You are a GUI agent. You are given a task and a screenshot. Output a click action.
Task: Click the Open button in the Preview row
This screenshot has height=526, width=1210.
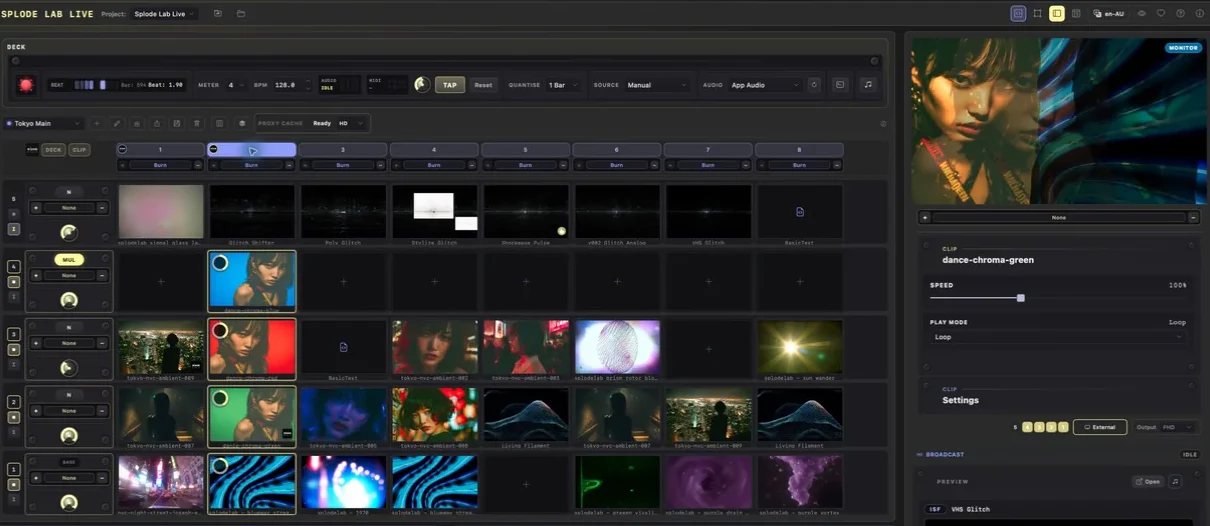click(x=1147, y=482)
